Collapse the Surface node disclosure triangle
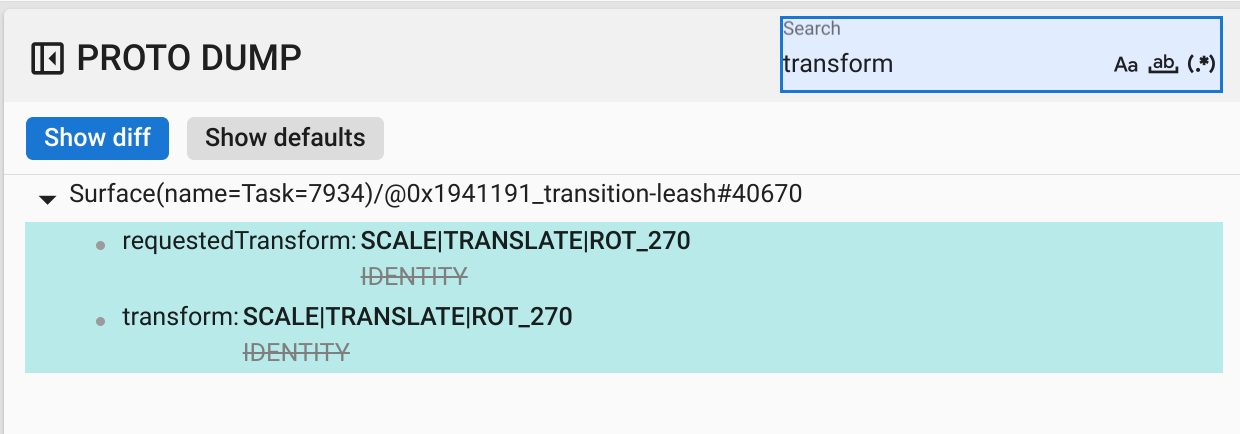Image resolution: width=1240 pixels, height=434 pixels. pos(47,199)
